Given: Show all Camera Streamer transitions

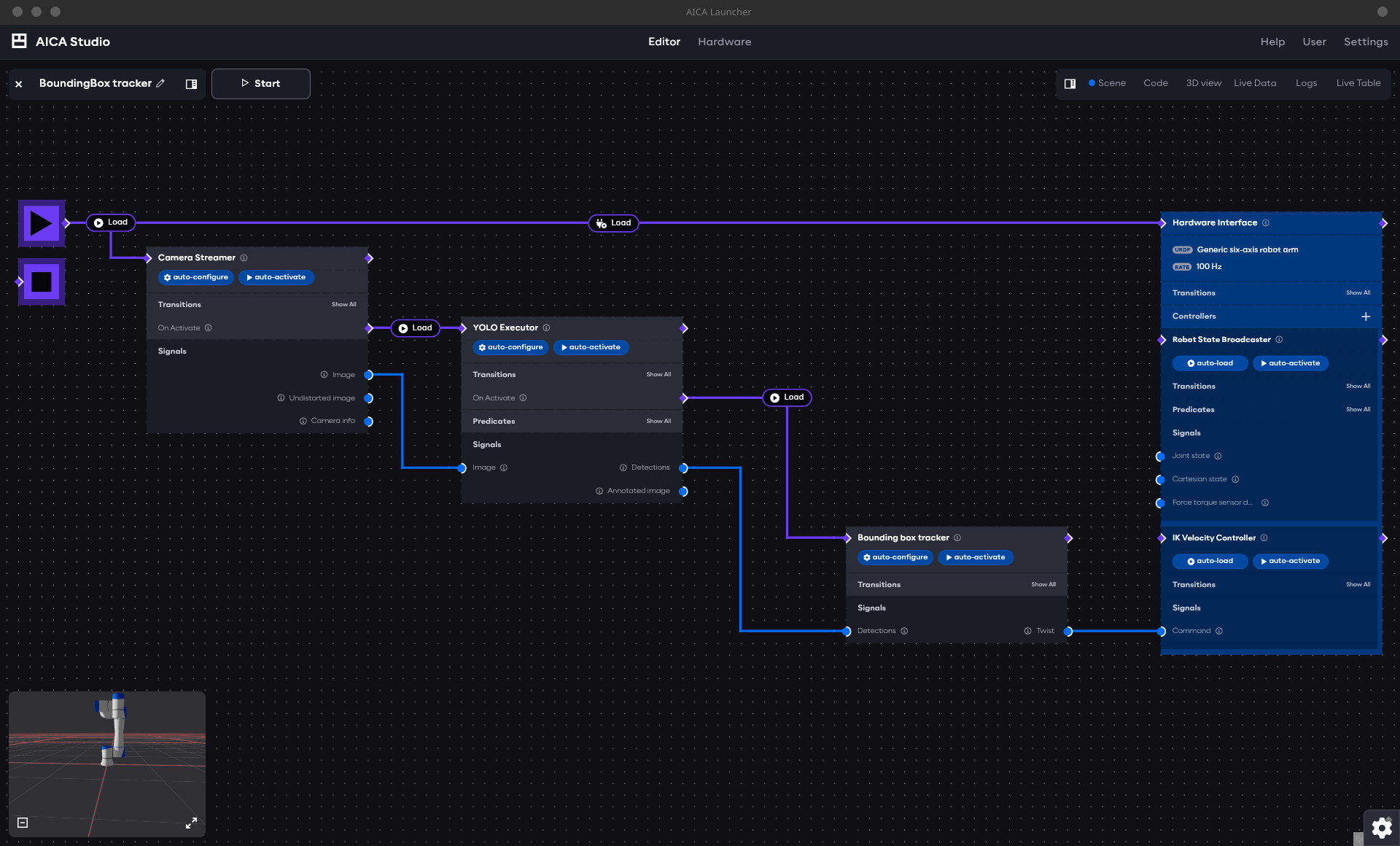Looking at the screenshot, I should (343, 305).
